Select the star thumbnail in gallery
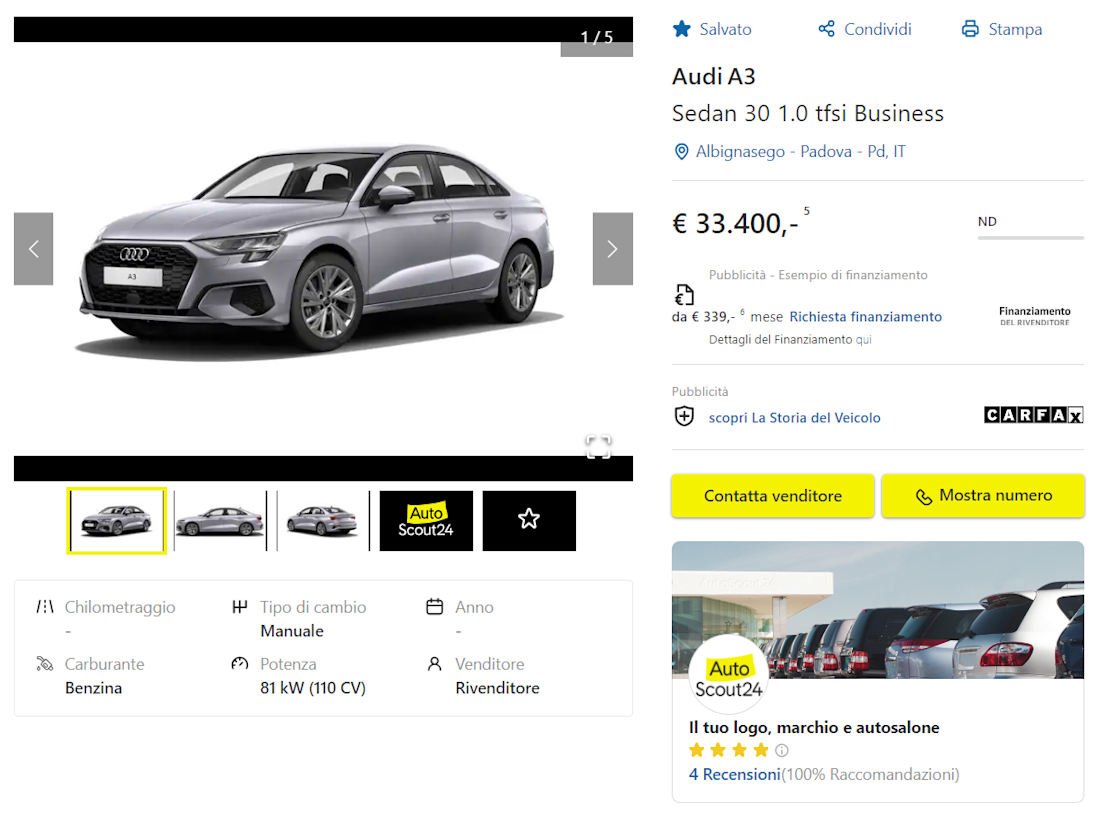Screen dimensions: 1100x814 tap(529, 521)
